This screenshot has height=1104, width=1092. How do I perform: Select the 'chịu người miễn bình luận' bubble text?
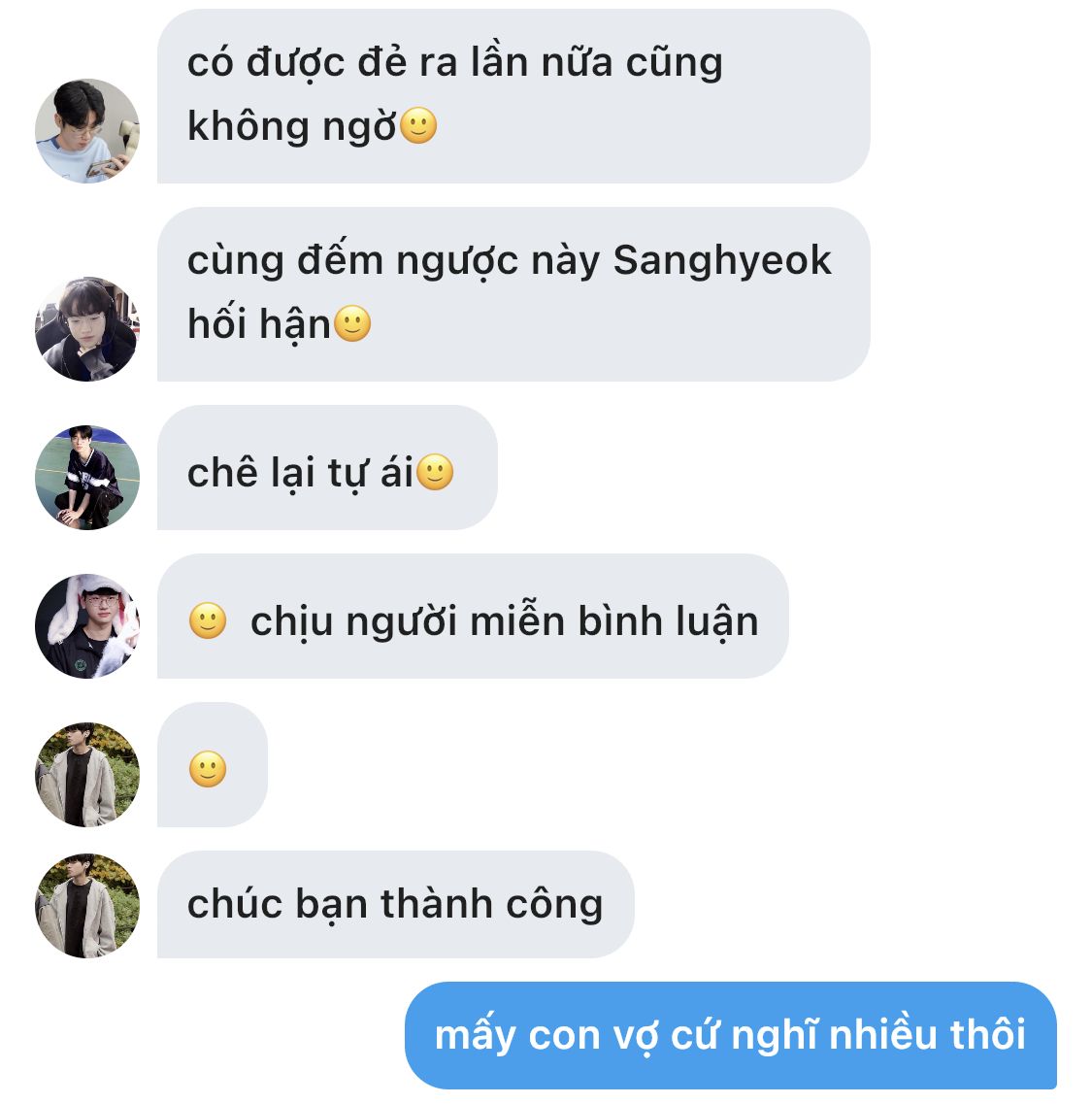[x=505, y=621]
